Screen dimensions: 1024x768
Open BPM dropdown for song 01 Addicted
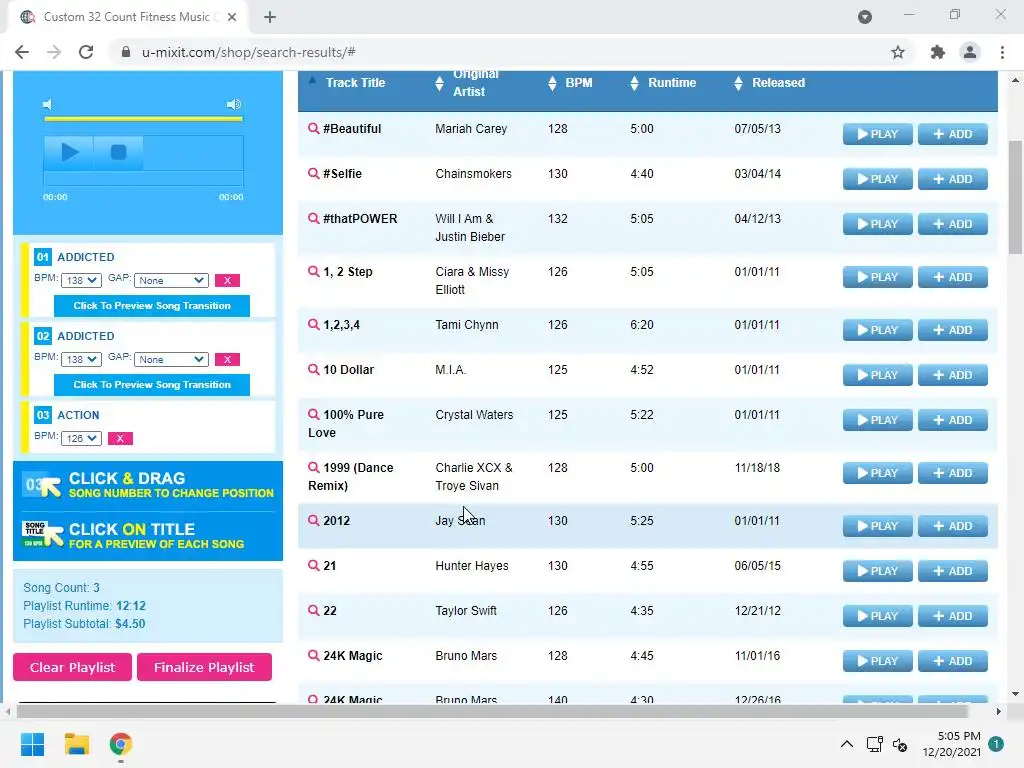point(81,280)
